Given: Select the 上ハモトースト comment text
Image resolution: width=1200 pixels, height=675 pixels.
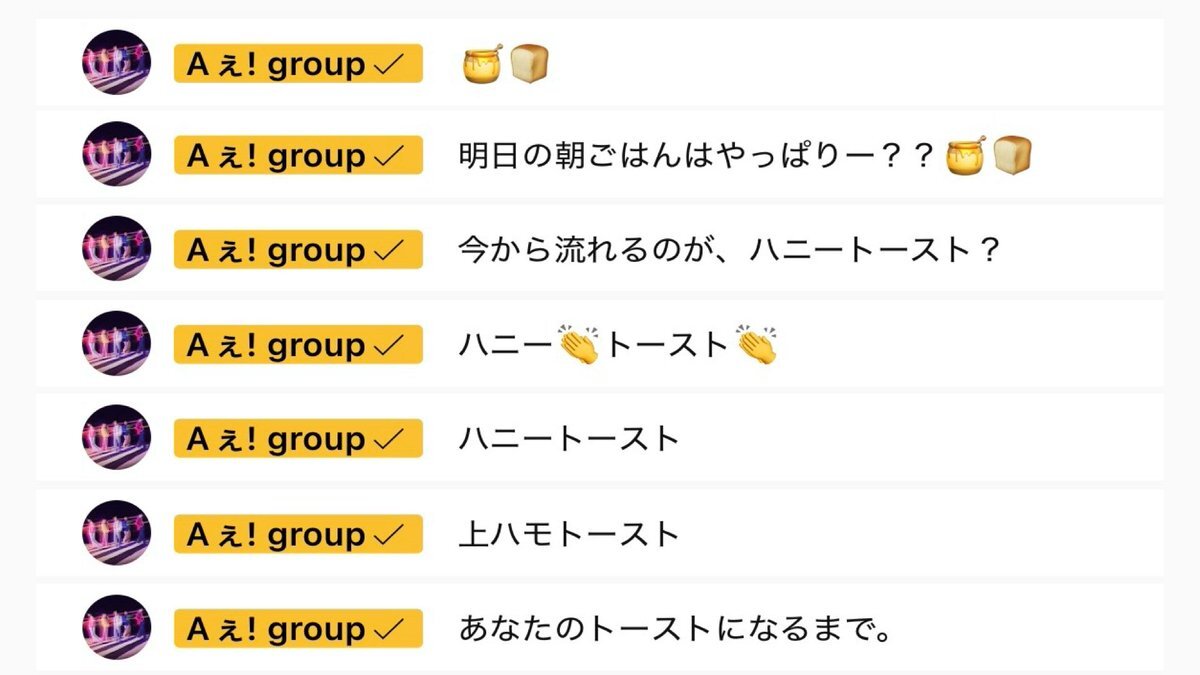Looking at the screenshot, I should point(569,535).
